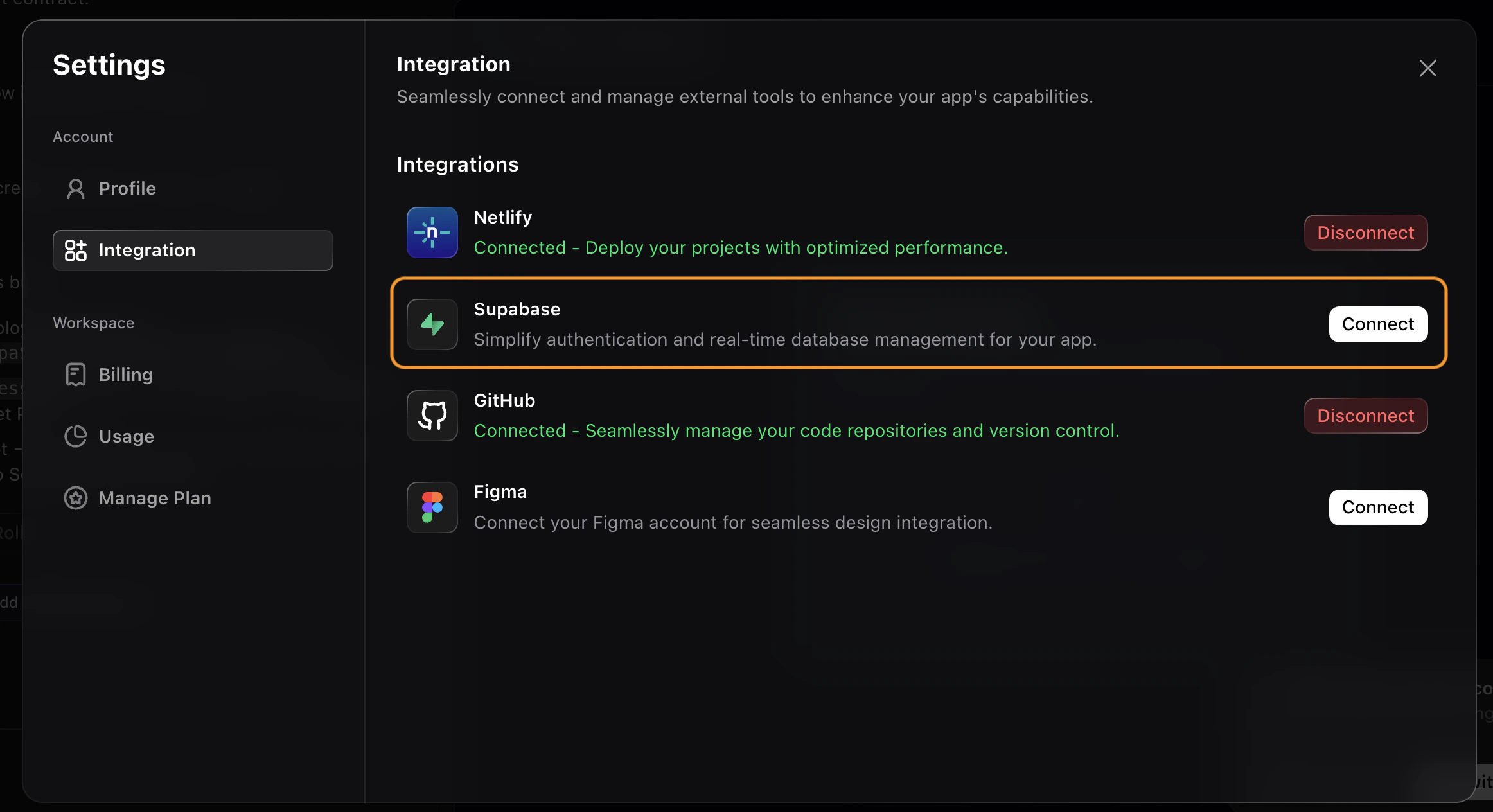Open the Profile settings section

tap(127, 188)
